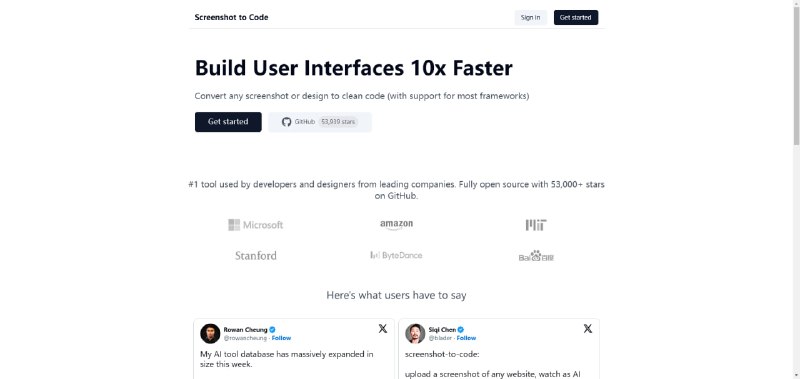Click the Screenshot to Code logo text

pos(231,17)
